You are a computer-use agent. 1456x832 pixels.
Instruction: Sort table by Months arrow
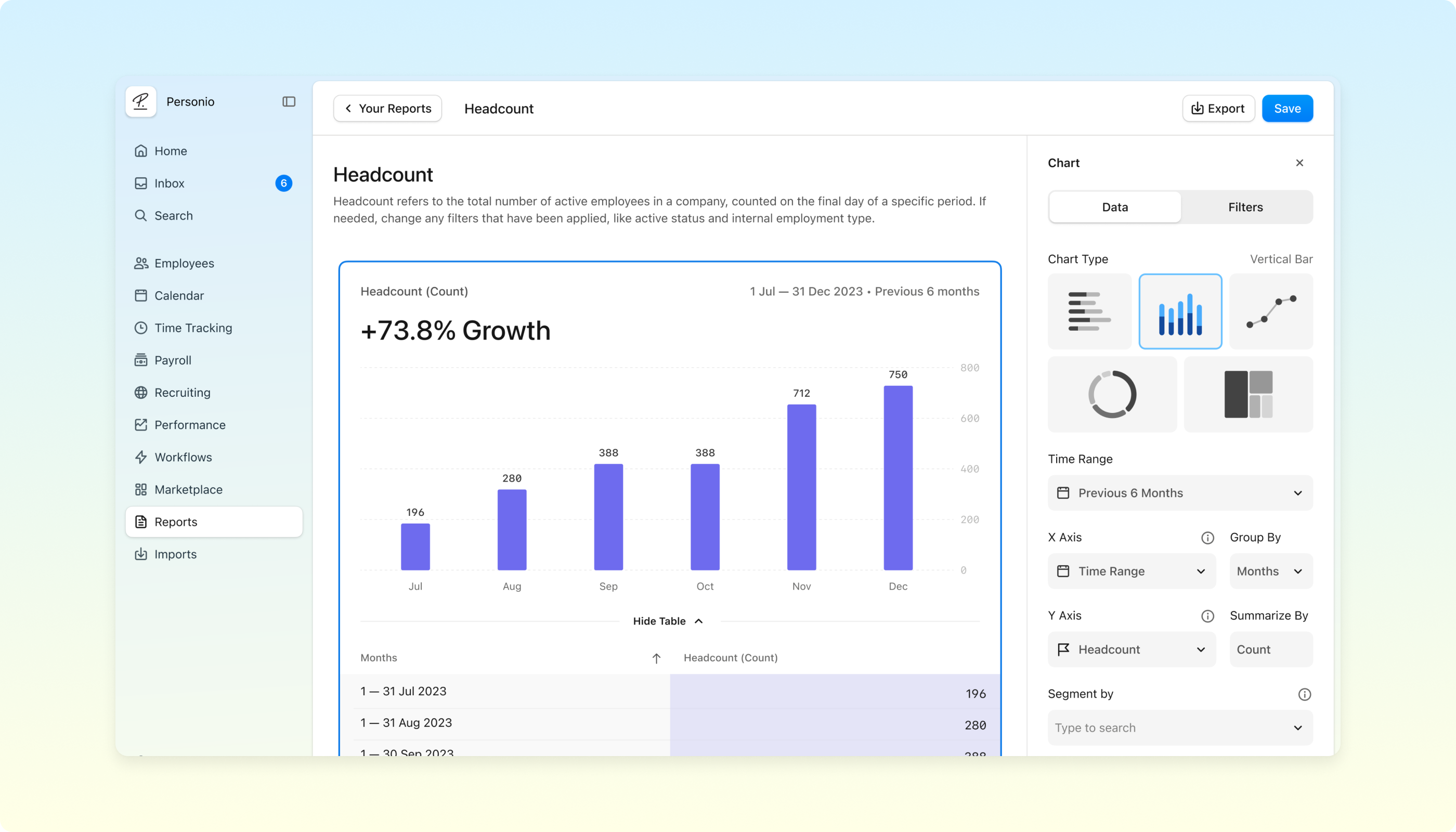pos(656,658)
